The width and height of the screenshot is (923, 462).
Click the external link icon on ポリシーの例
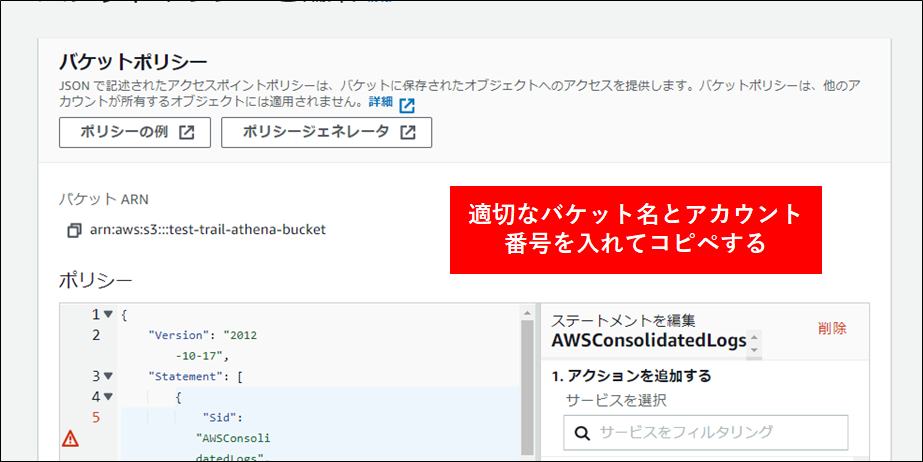point(187,132)
